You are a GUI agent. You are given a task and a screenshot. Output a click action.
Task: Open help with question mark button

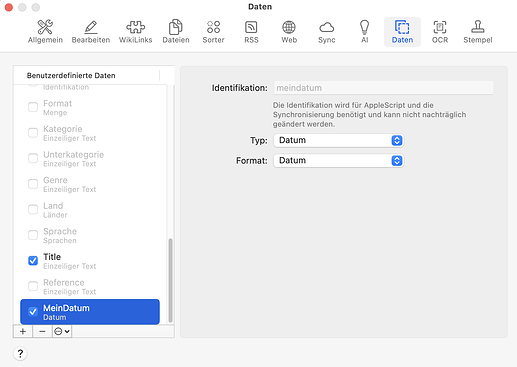pos(20,353)
